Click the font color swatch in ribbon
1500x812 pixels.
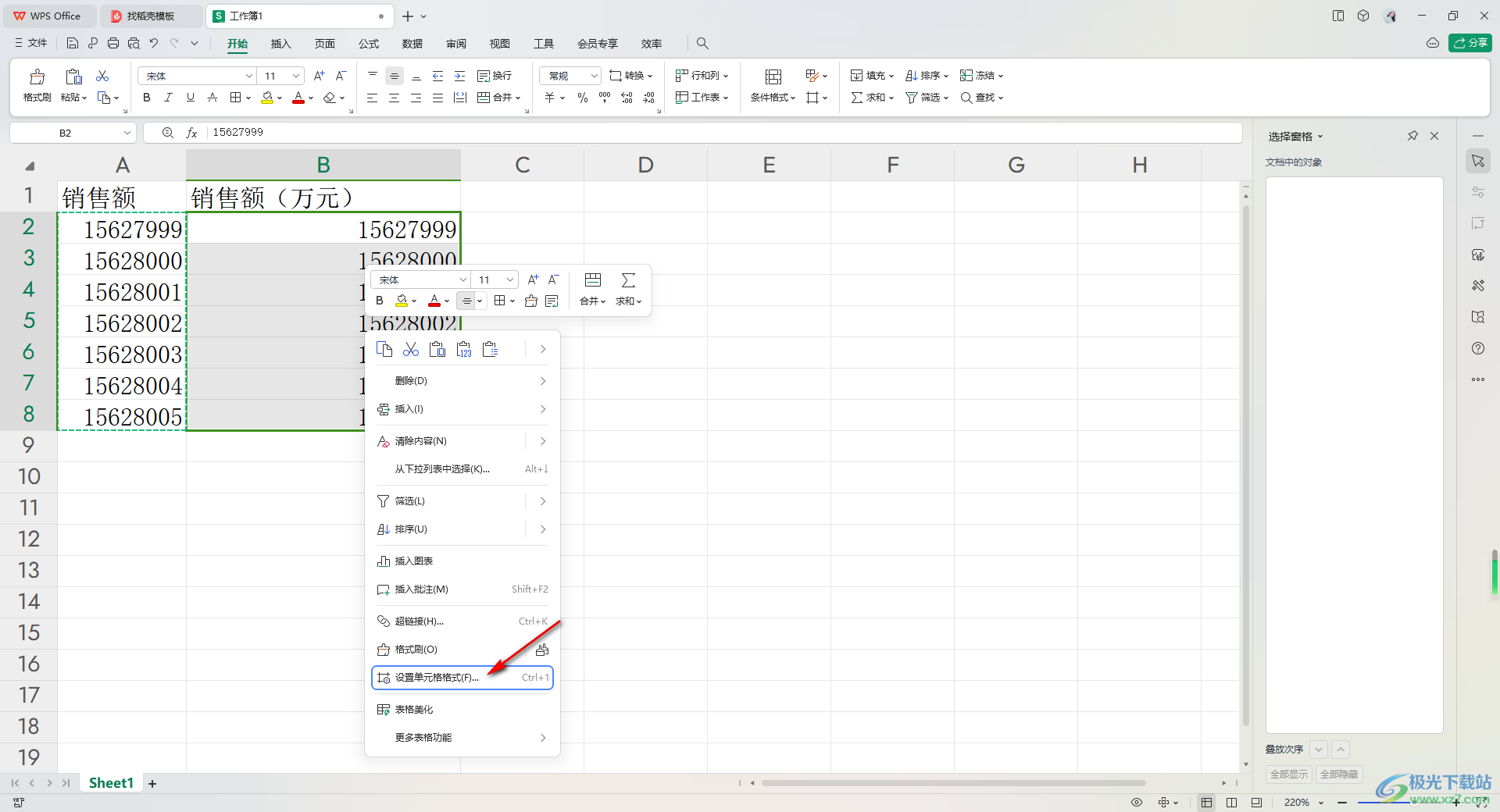coord(298,98)
